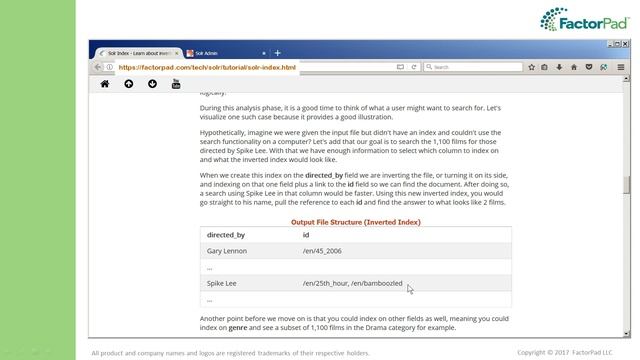Viewport: 640px width, 360px height.
Task: Bookmark this page with star icon
Action: (x=531, y=67)
